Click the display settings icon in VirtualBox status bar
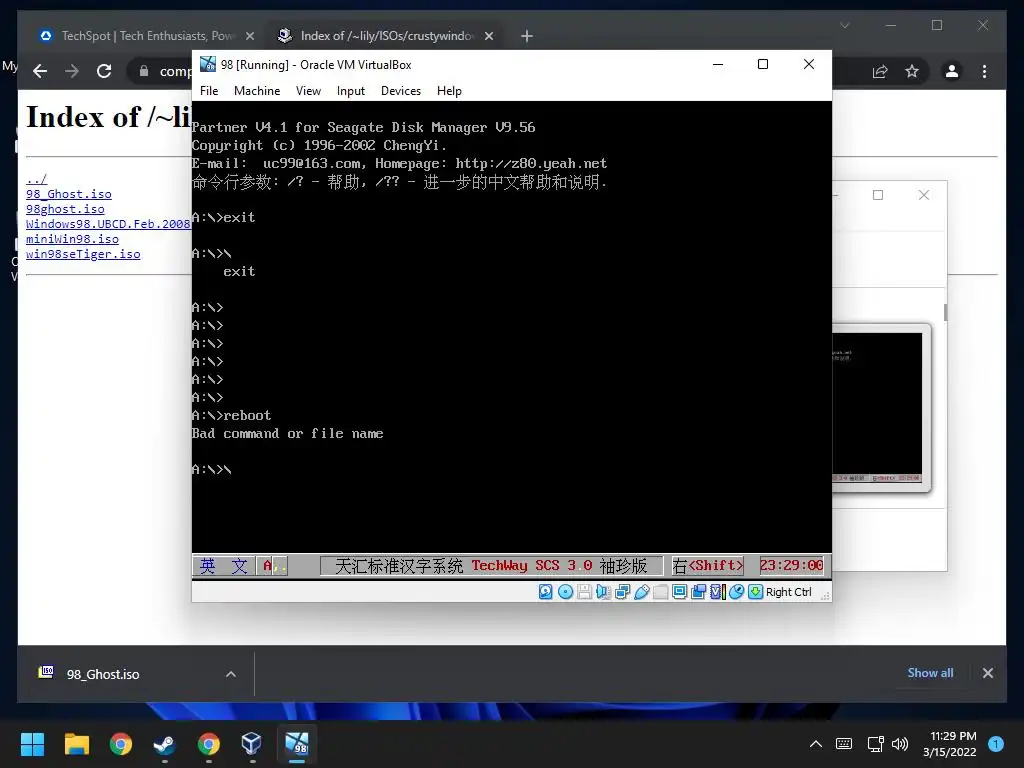 pos(679,592)
